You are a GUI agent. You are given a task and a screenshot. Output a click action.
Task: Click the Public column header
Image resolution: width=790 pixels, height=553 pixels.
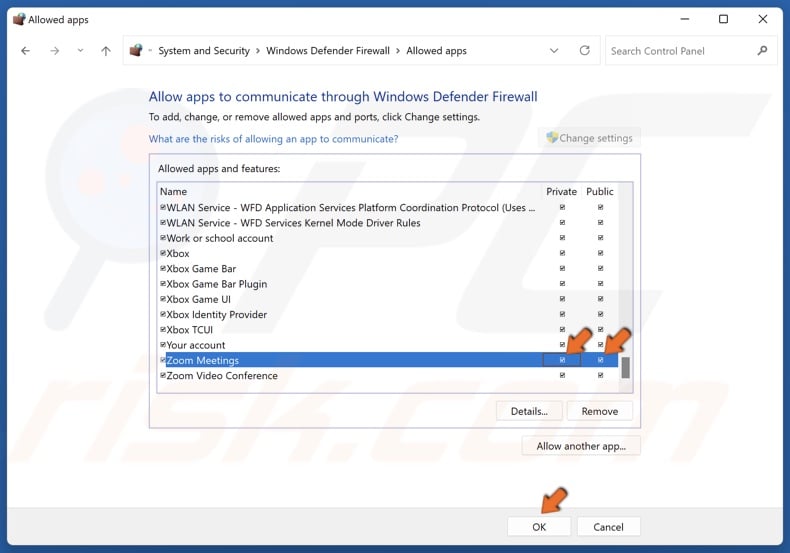[x=600, y=191]
